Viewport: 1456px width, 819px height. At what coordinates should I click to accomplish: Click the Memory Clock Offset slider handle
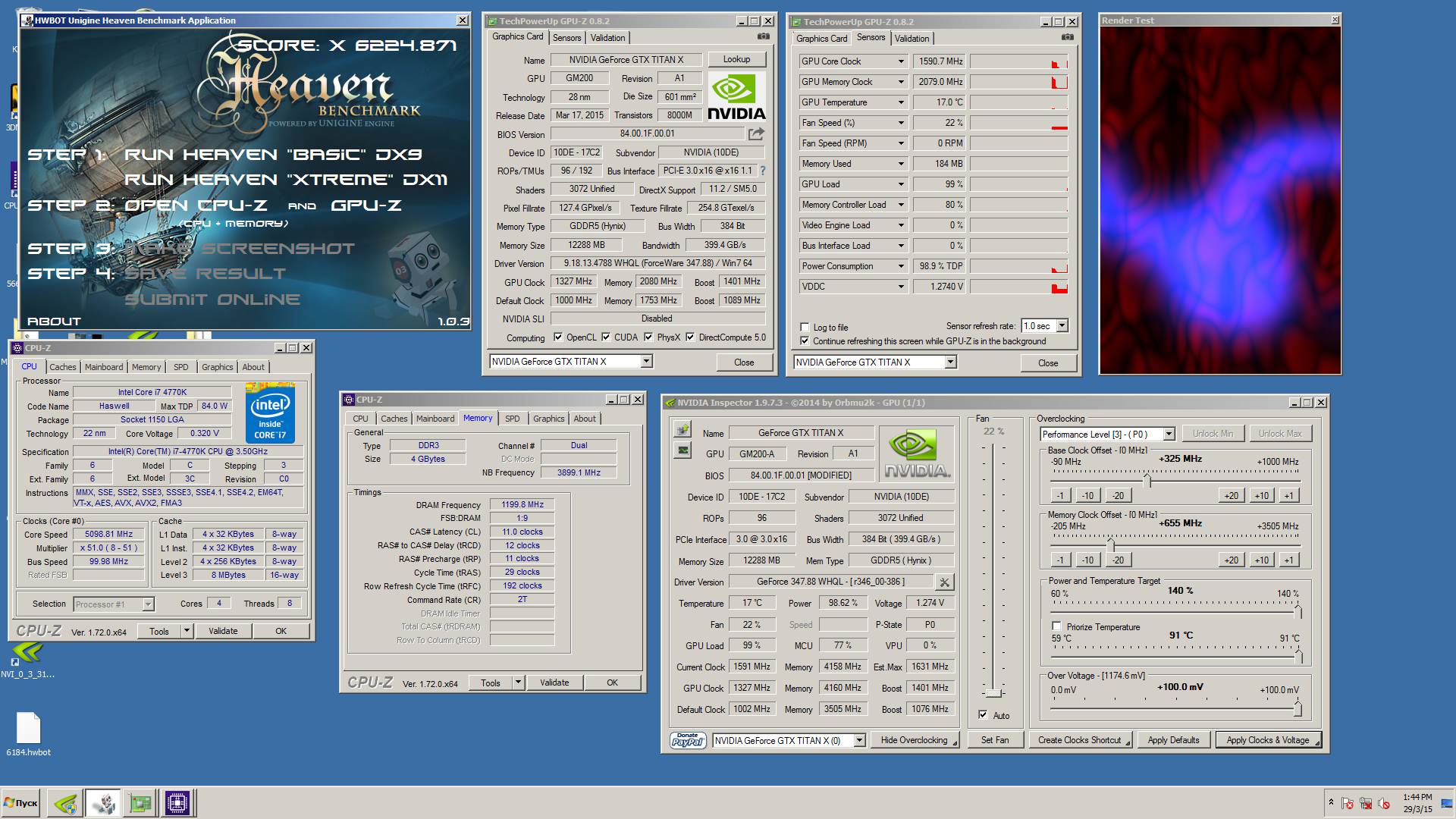1111,545
